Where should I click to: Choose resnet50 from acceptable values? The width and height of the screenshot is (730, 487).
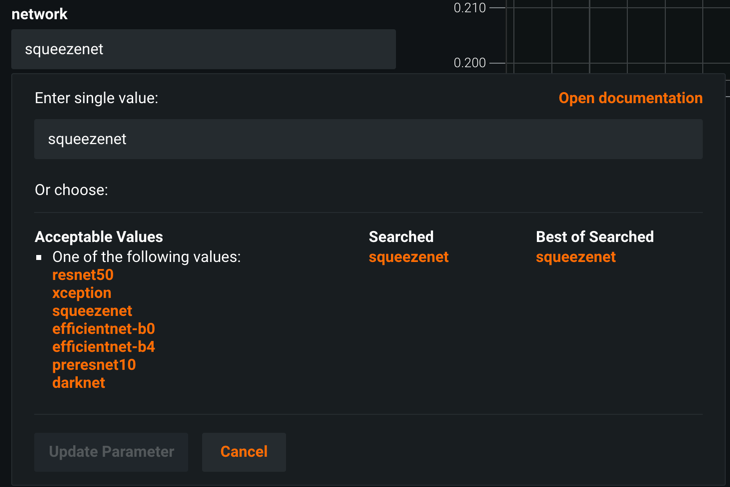[83, 275]
